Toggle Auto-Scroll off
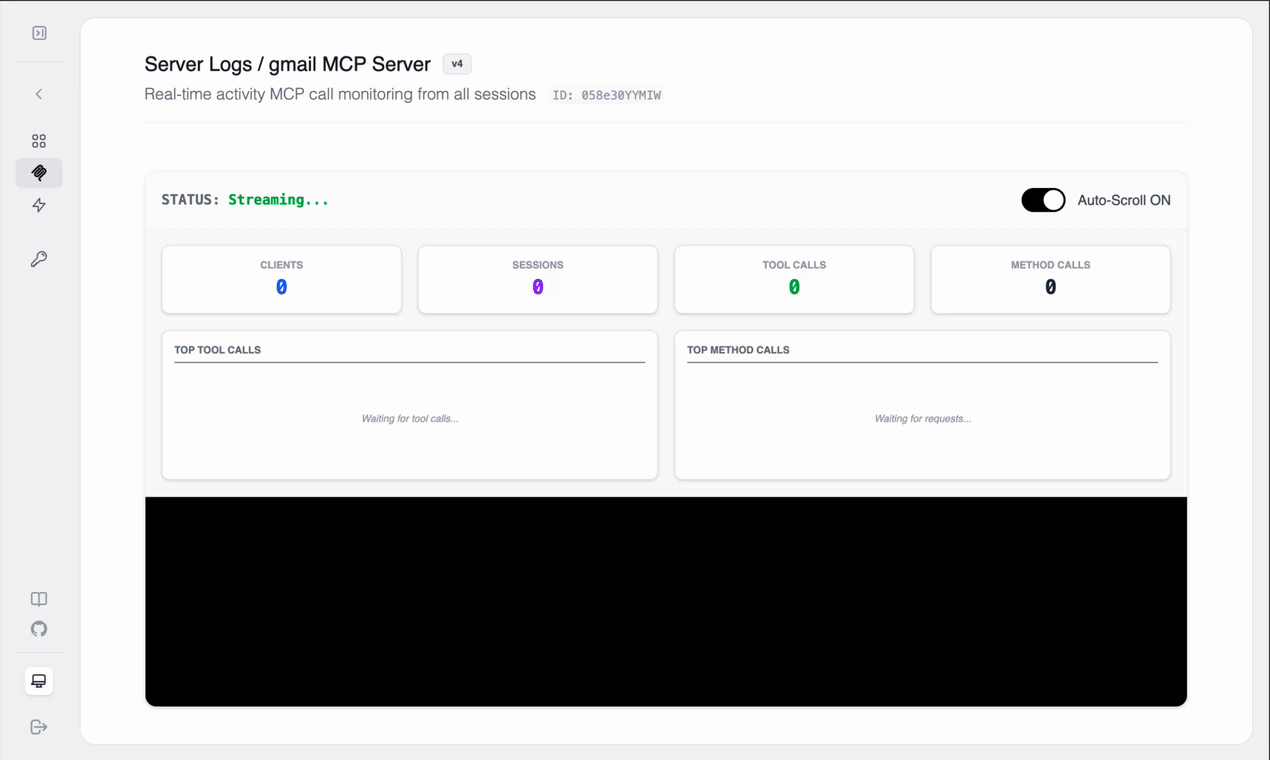Viewport: 1270px width, 760px height. click(x=1043, y=200)
